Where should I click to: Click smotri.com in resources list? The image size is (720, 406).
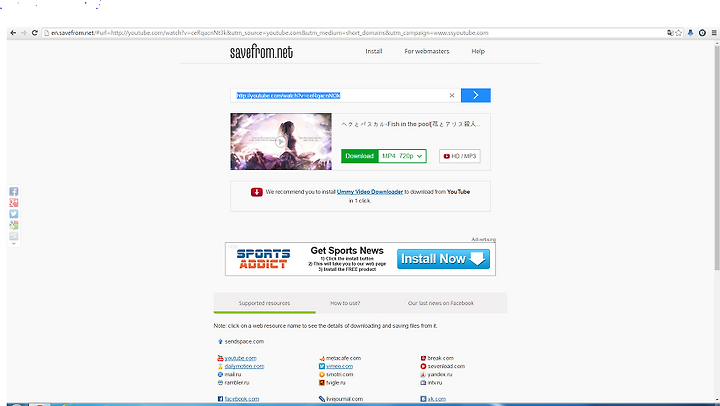[340, 375]
